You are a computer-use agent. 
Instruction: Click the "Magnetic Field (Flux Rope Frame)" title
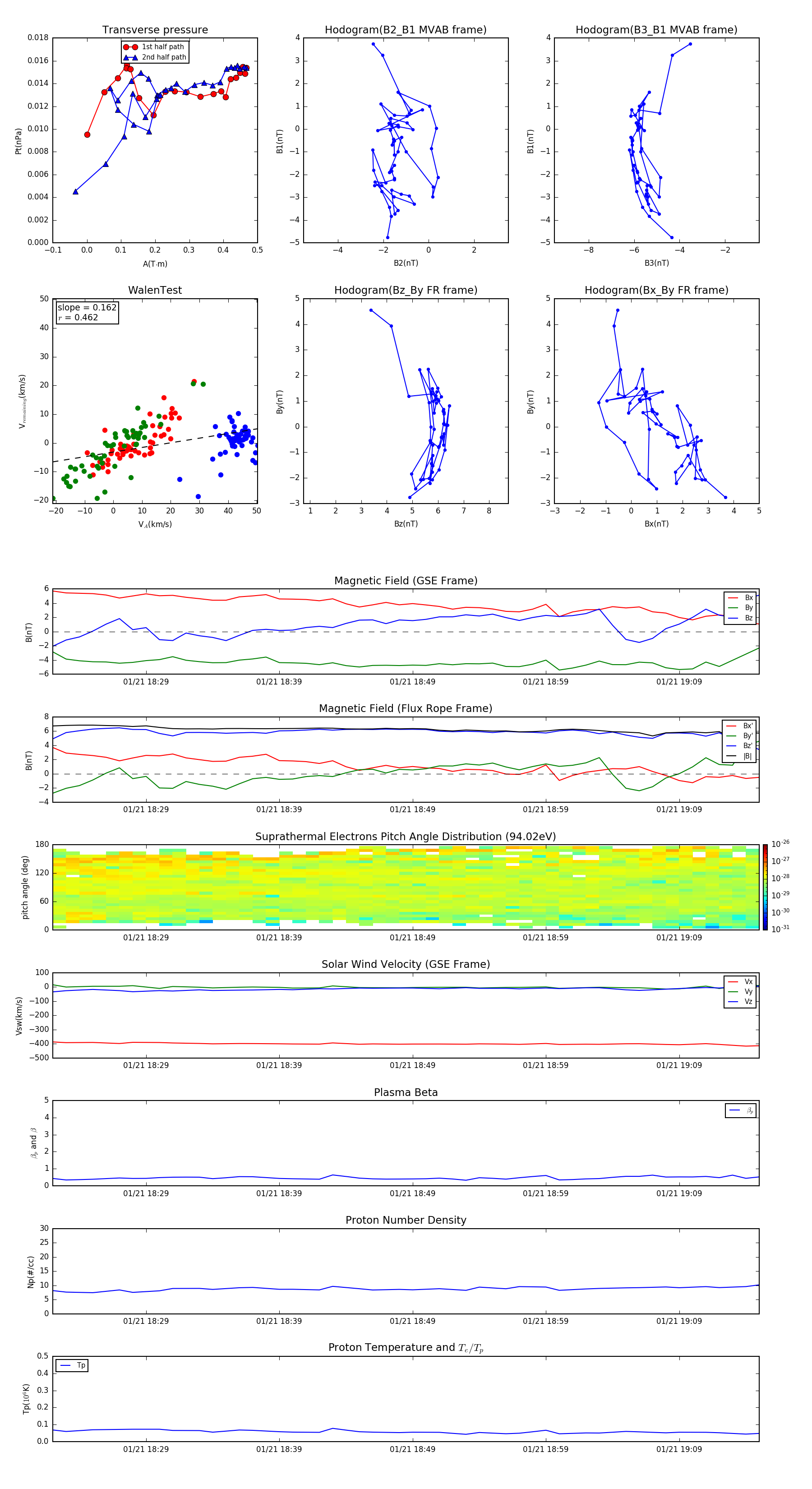click(x=406, y=709)
